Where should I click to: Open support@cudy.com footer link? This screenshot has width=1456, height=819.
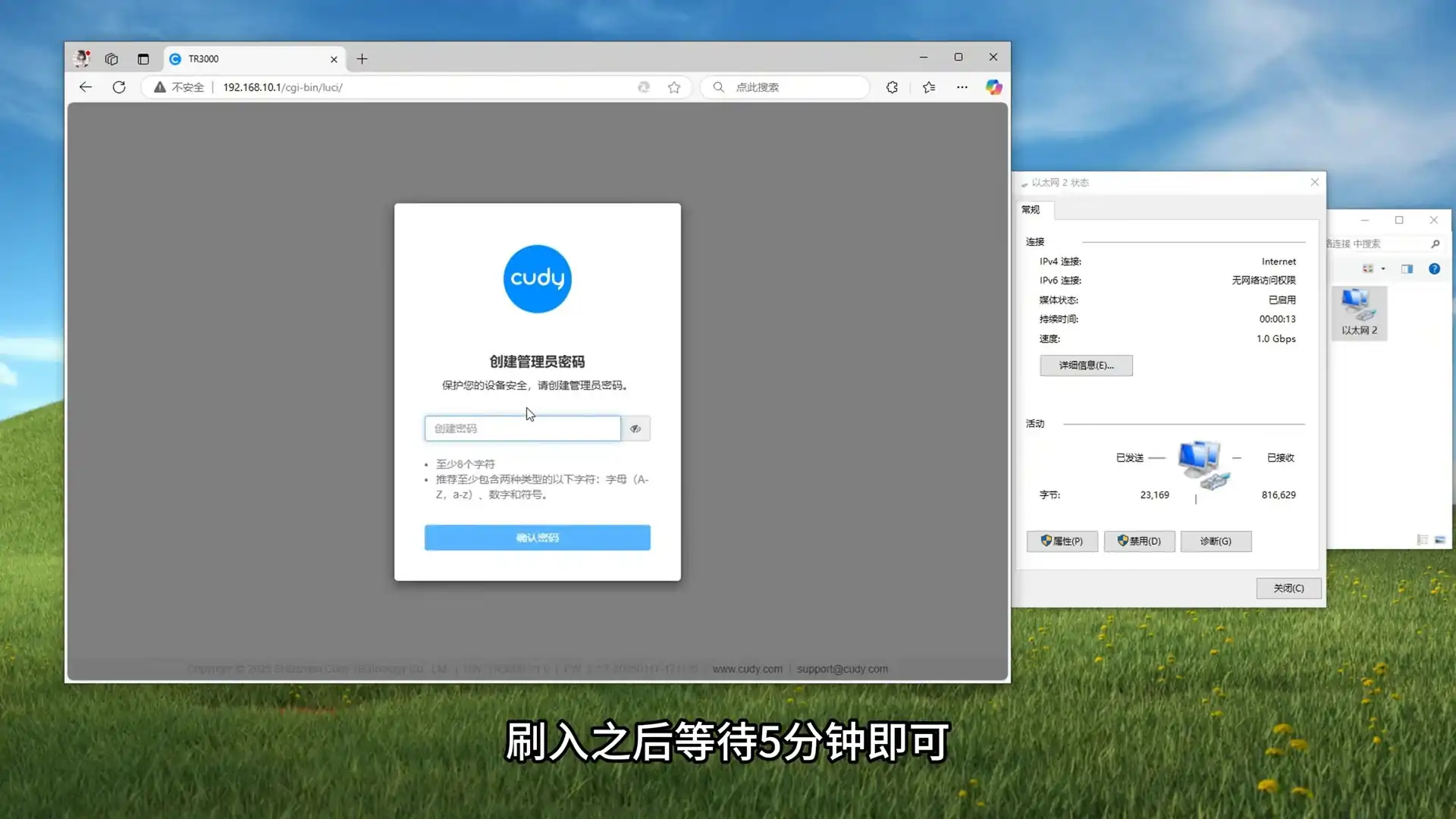pos(842,669)
